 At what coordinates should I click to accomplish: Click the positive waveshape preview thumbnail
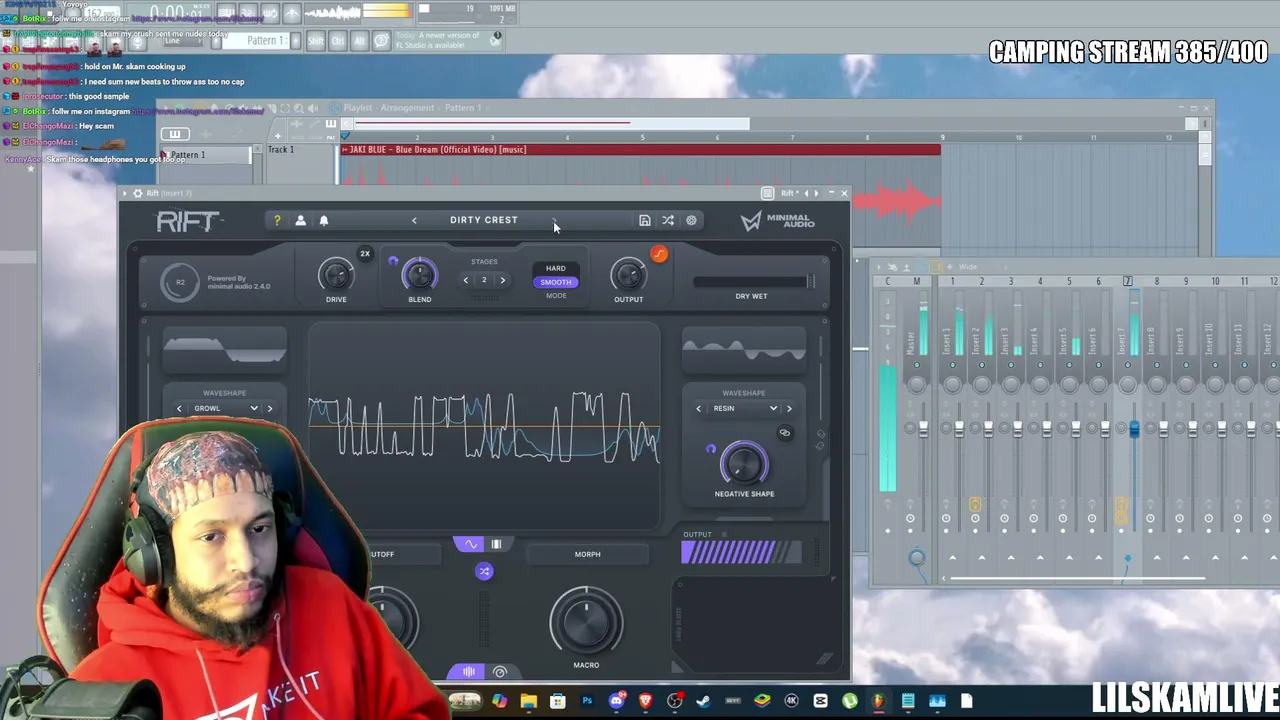click(x=225, y=350)
